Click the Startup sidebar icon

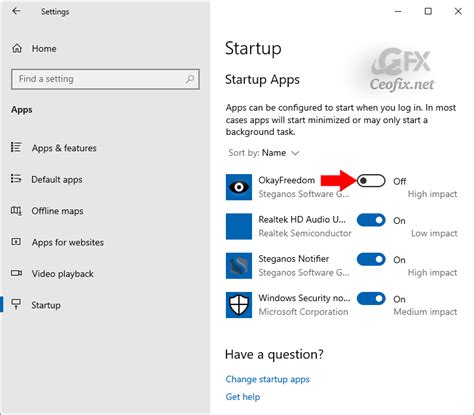point(16,304)
